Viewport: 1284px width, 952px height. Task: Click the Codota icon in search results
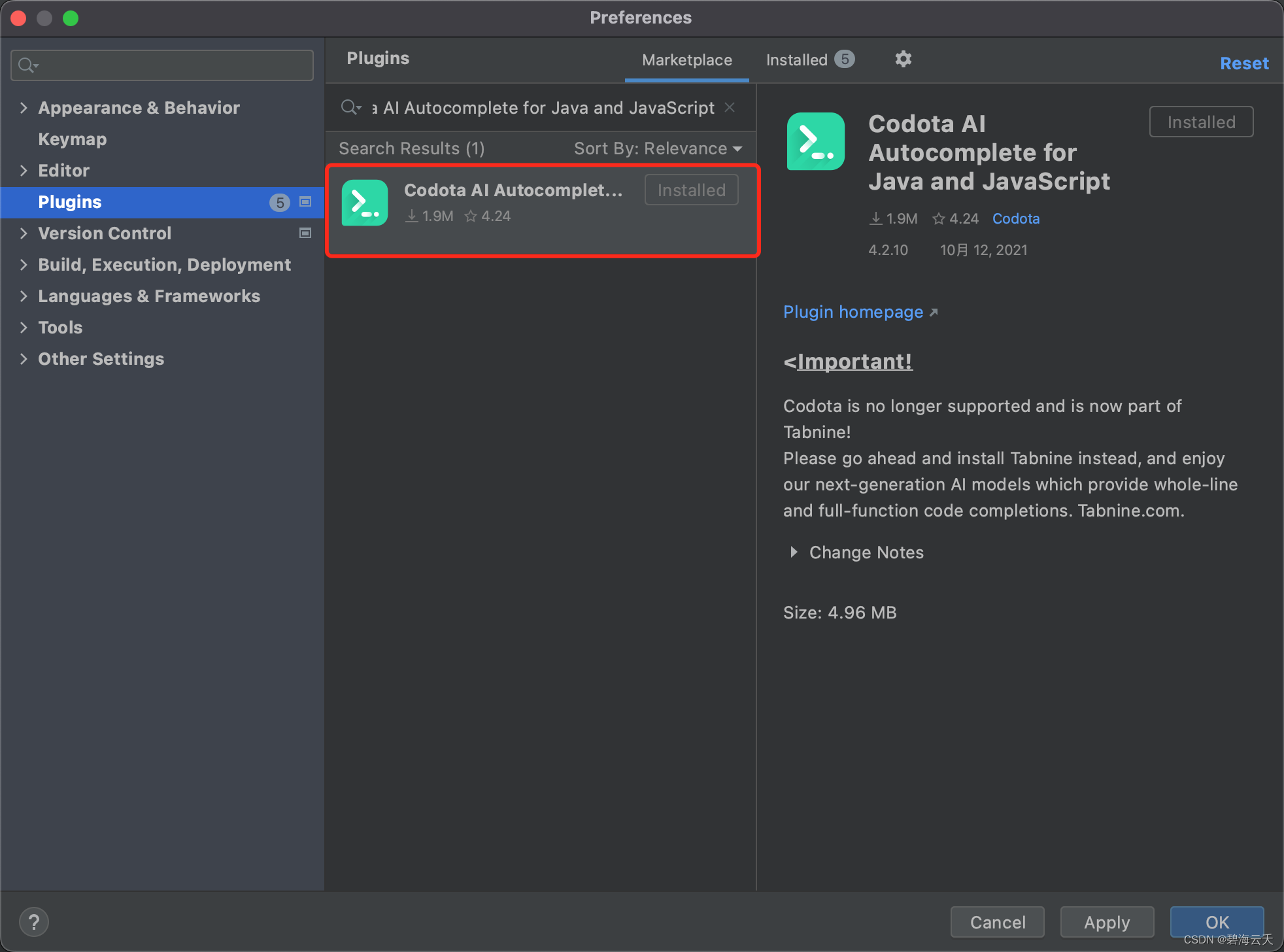365,203
